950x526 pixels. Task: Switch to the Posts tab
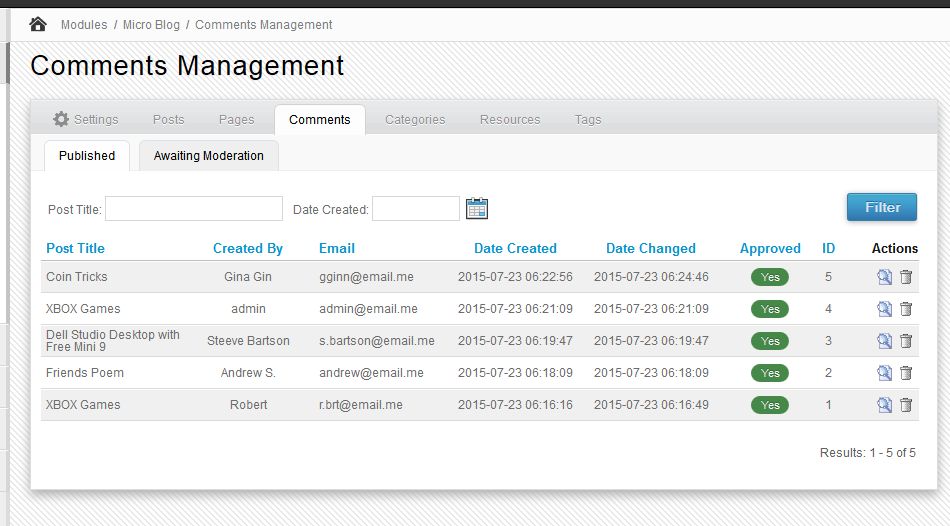click(x=168, y=119)
